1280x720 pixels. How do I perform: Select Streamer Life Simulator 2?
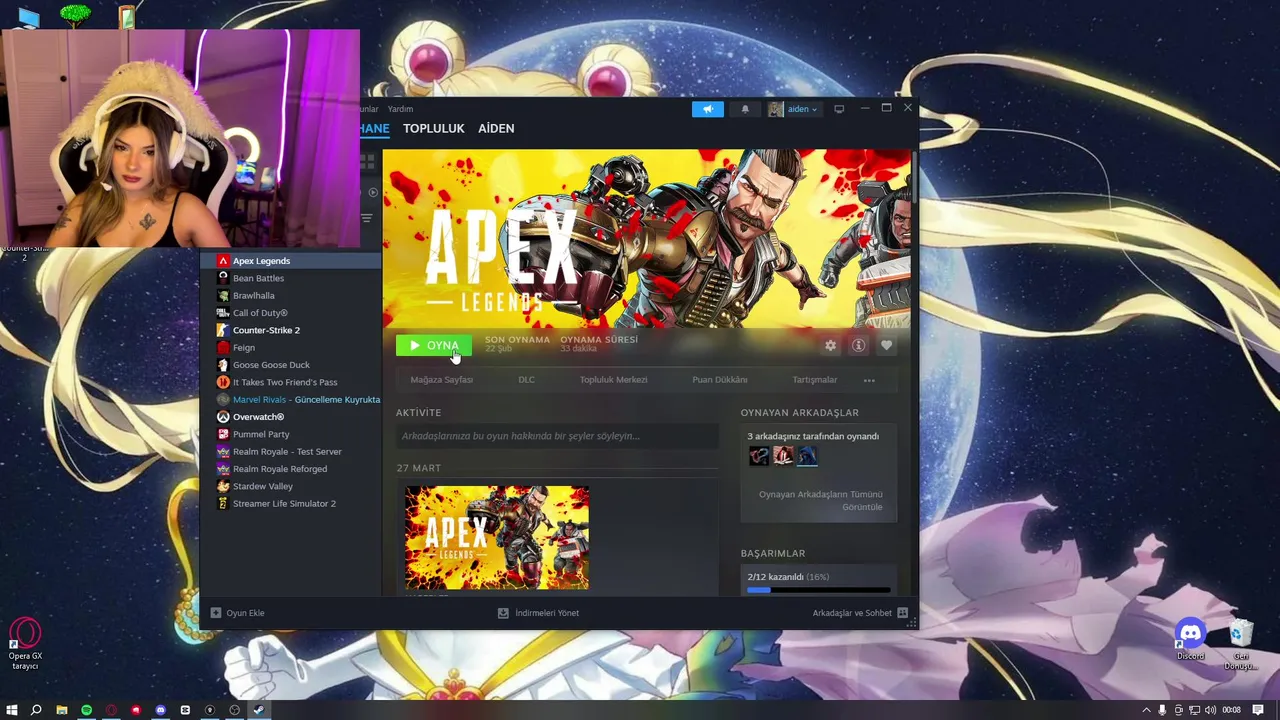tap(291, 504)
